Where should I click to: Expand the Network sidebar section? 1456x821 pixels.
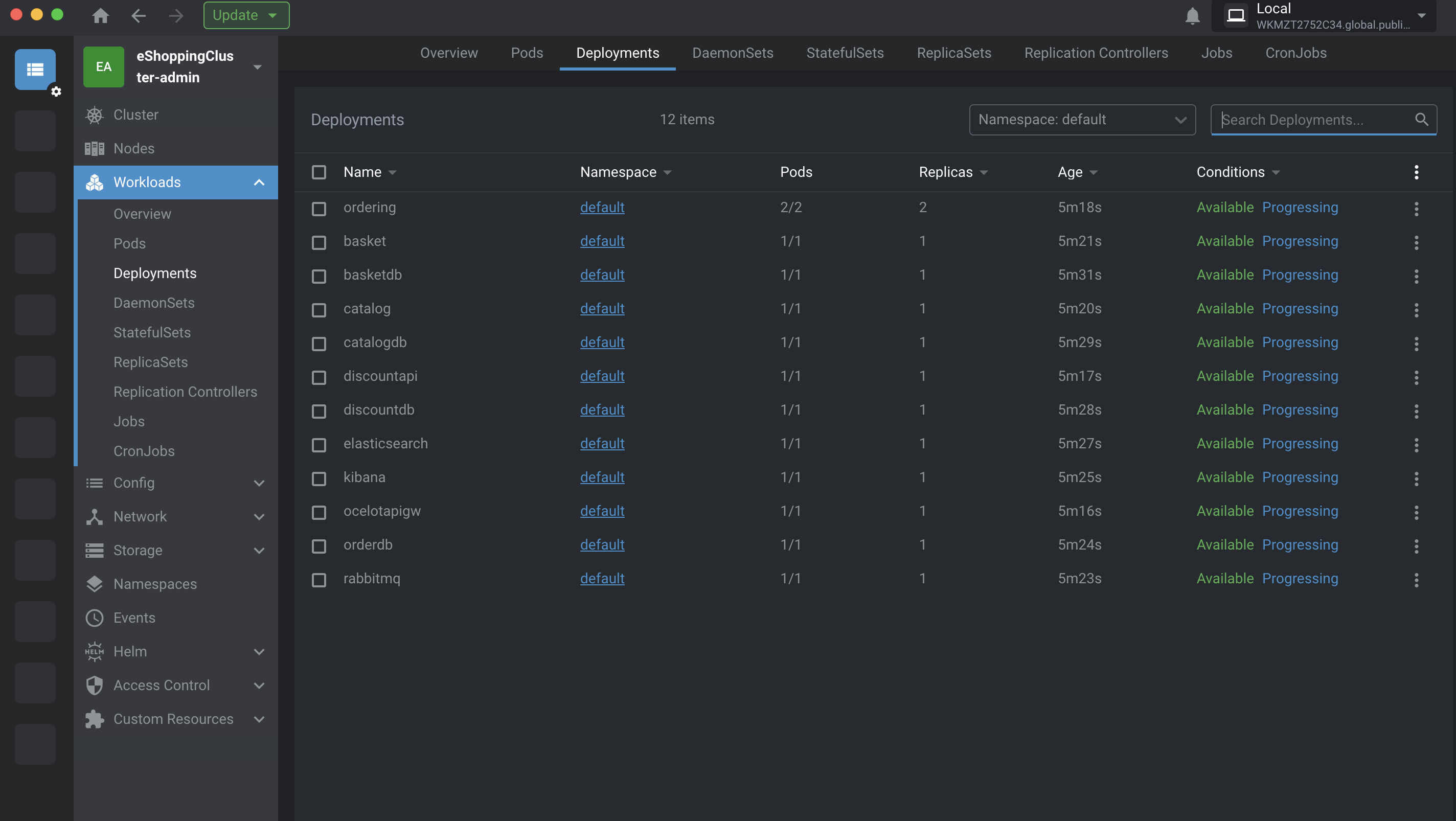click(x=259, y=516)
